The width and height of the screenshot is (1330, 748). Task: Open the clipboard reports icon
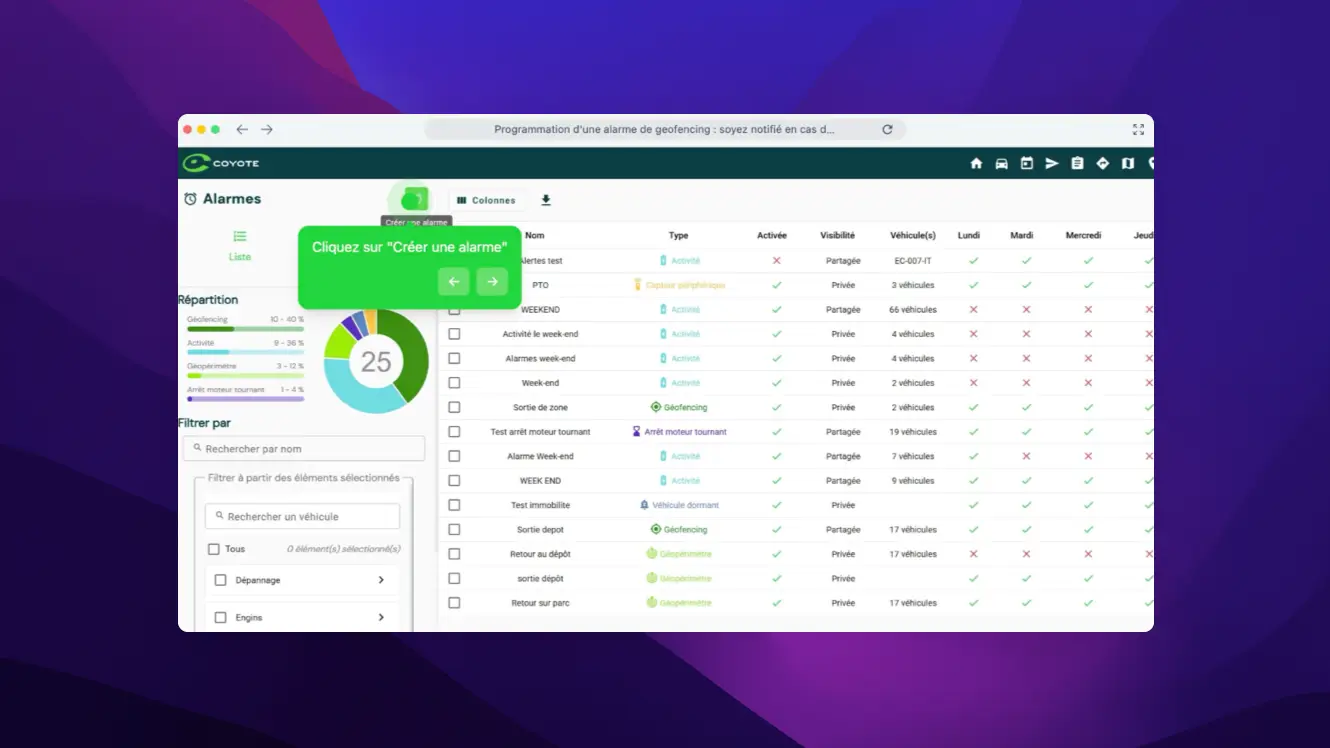(x=1077, y=164)
